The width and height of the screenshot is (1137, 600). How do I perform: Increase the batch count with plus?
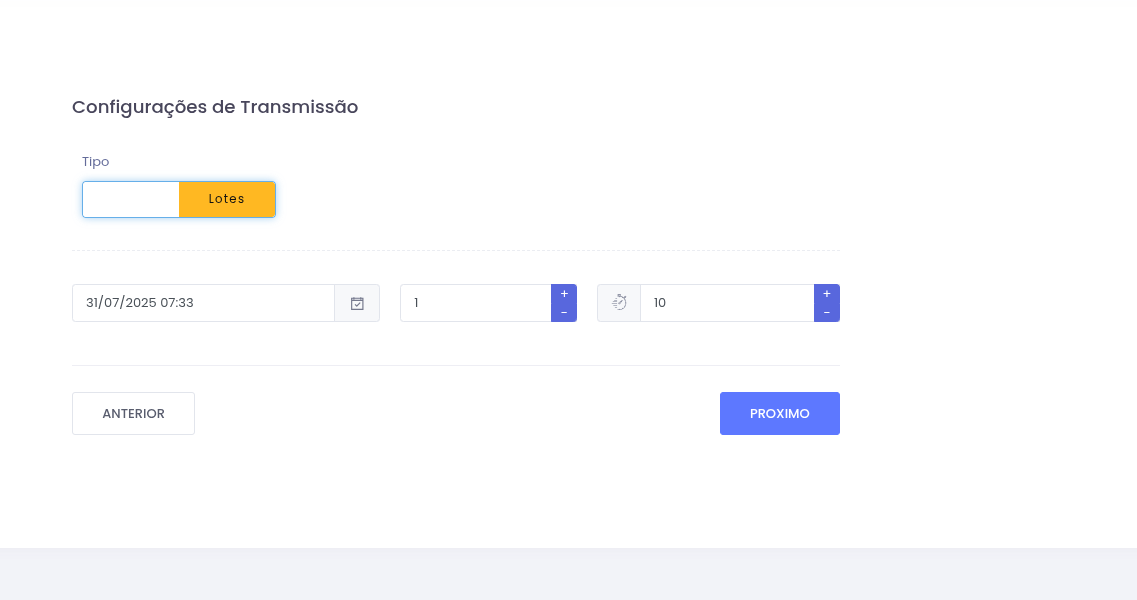point(564,294)
